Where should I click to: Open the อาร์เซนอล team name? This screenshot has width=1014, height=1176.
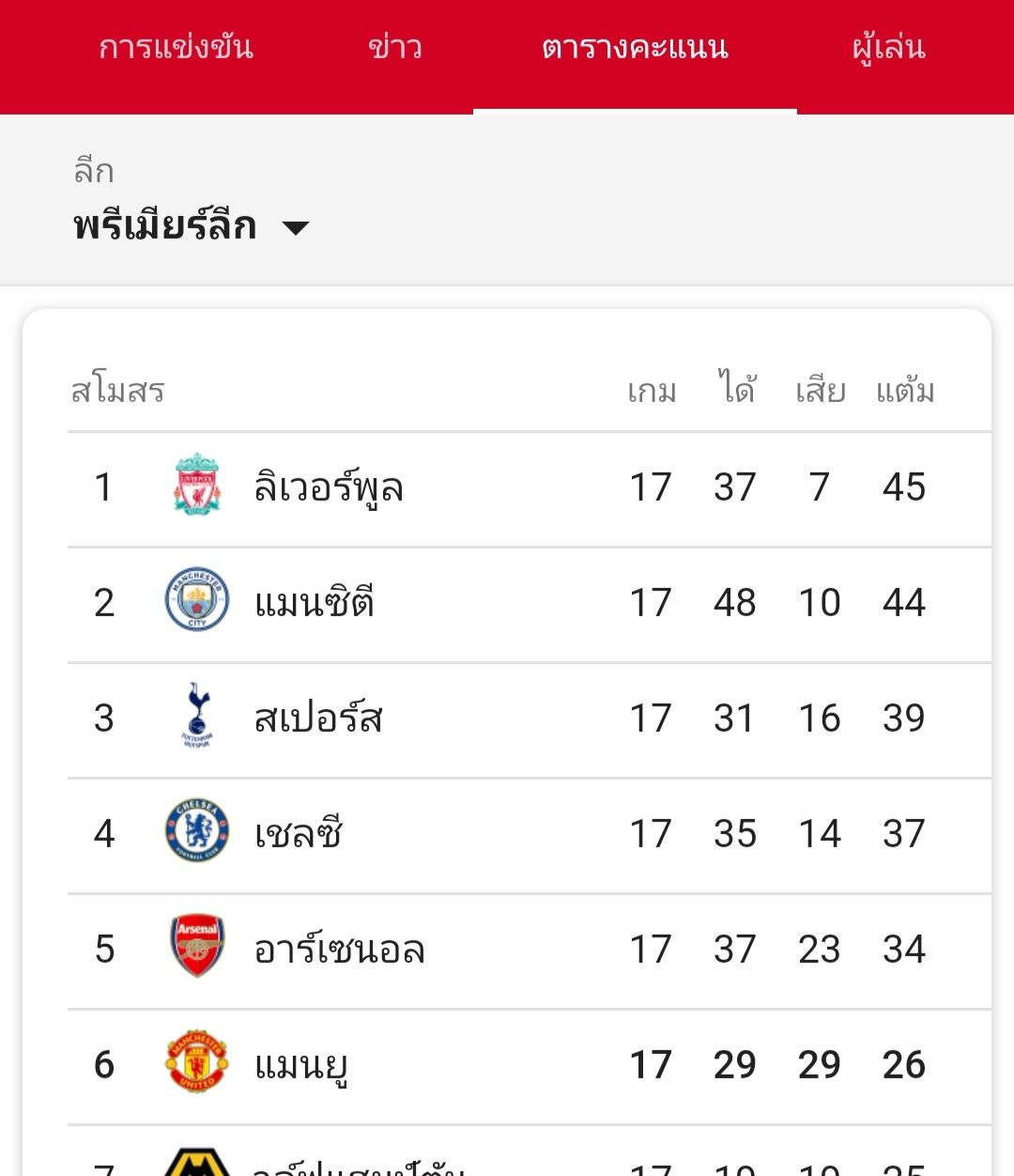pyautogui.click(x=339, y=949)
